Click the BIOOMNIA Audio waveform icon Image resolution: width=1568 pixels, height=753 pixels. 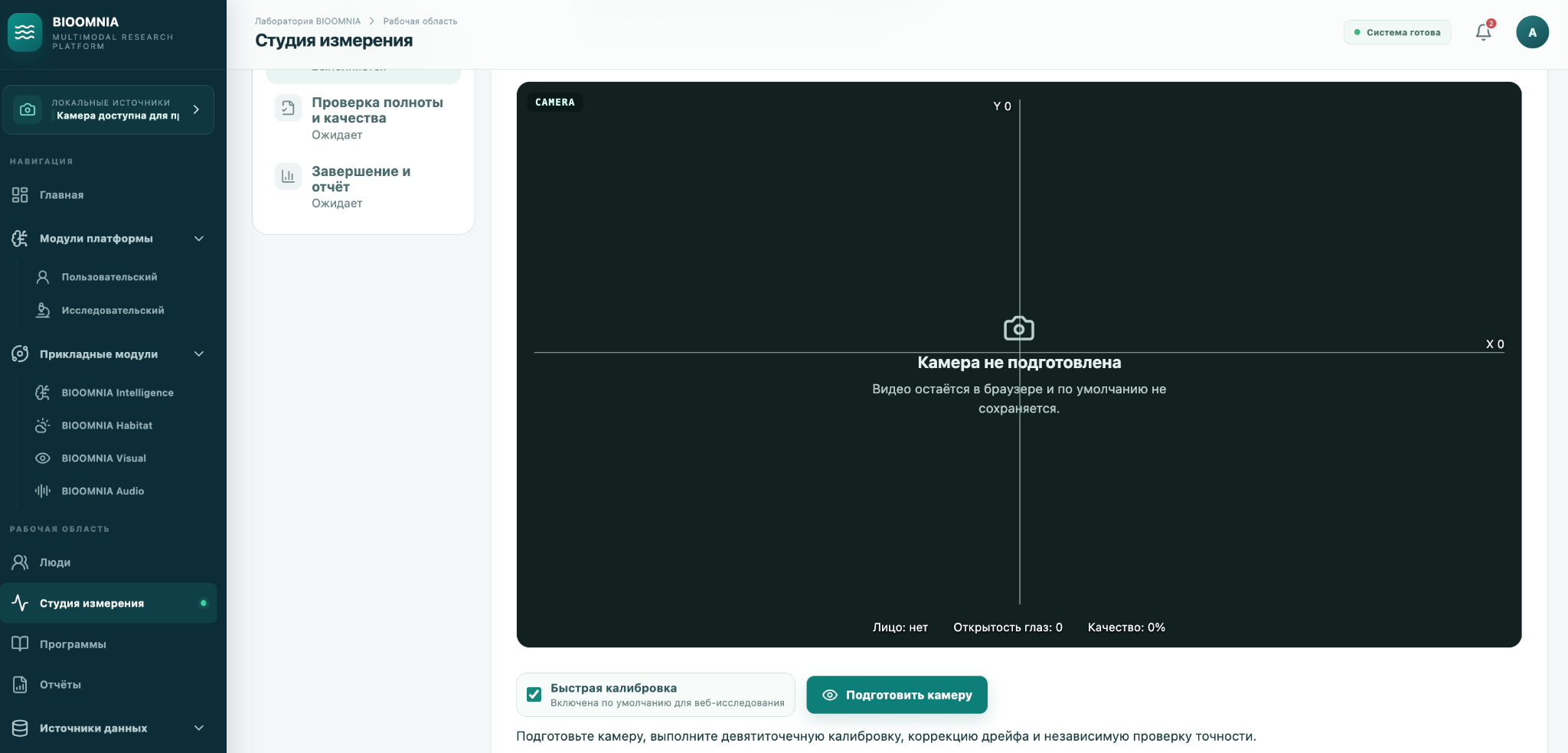(x=43, y=491)
